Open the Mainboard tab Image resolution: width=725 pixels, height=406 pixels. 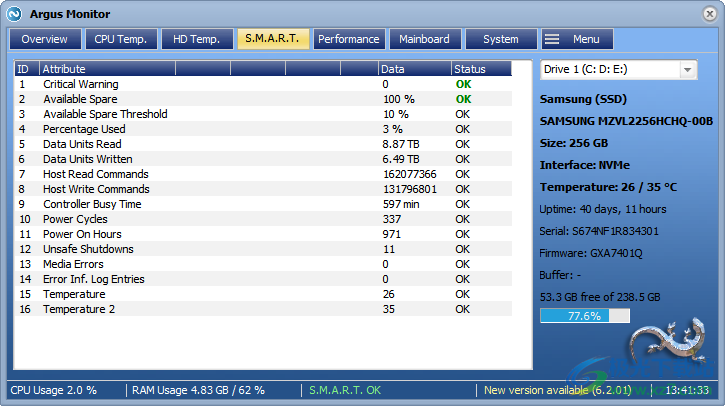(x=424, y=39)
